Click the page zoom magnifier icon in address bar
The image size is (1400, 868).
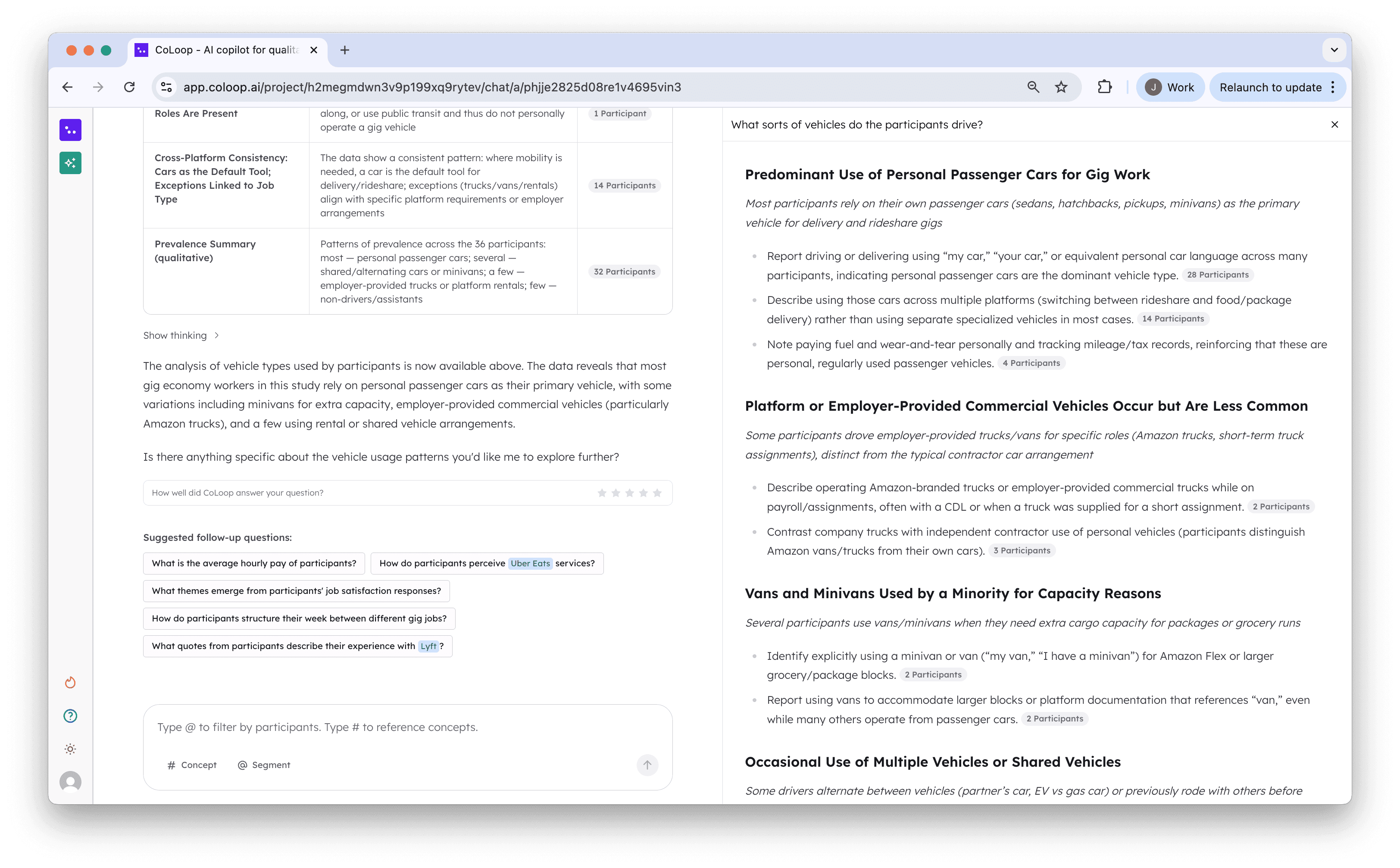click(x=1033, y=87)
